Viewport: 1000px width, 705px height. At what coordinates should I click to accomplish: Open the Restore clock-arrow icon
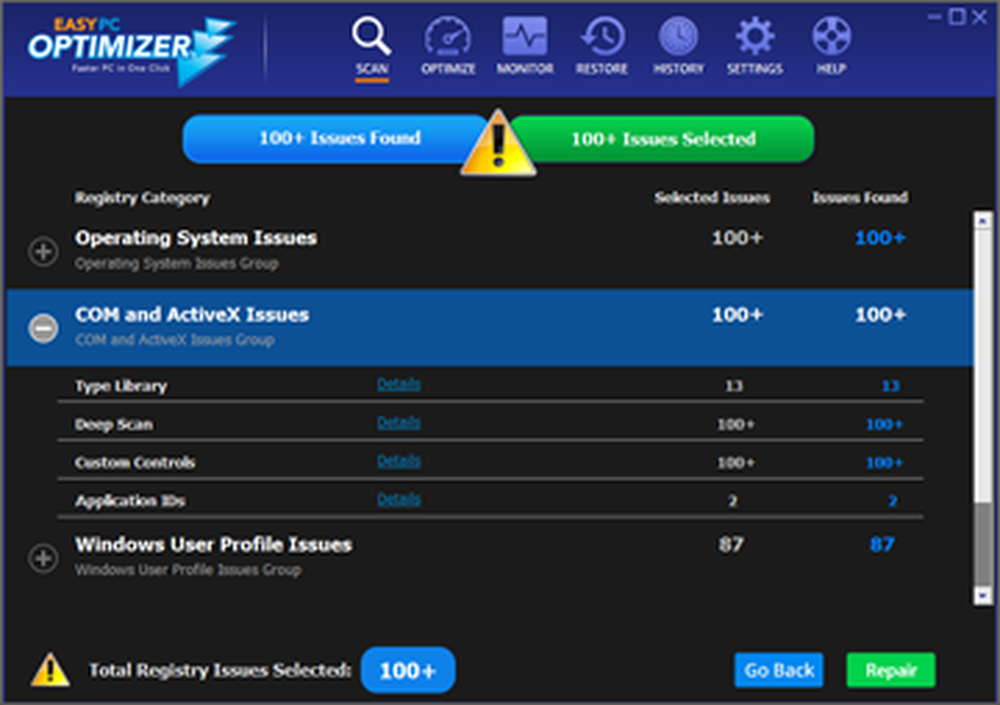[602, 36]
